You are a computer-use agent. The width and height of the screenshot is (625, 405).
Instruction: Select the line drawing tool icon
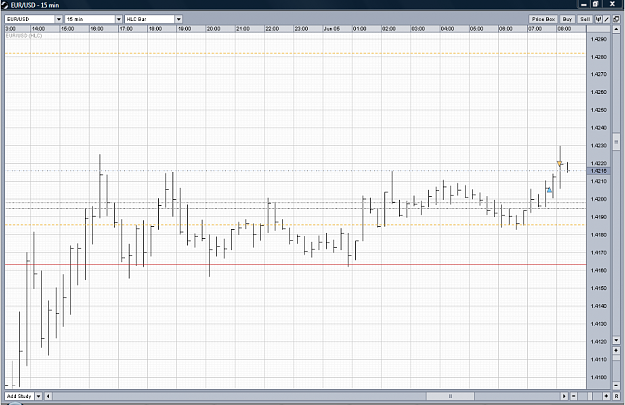(x=607, y=19)
